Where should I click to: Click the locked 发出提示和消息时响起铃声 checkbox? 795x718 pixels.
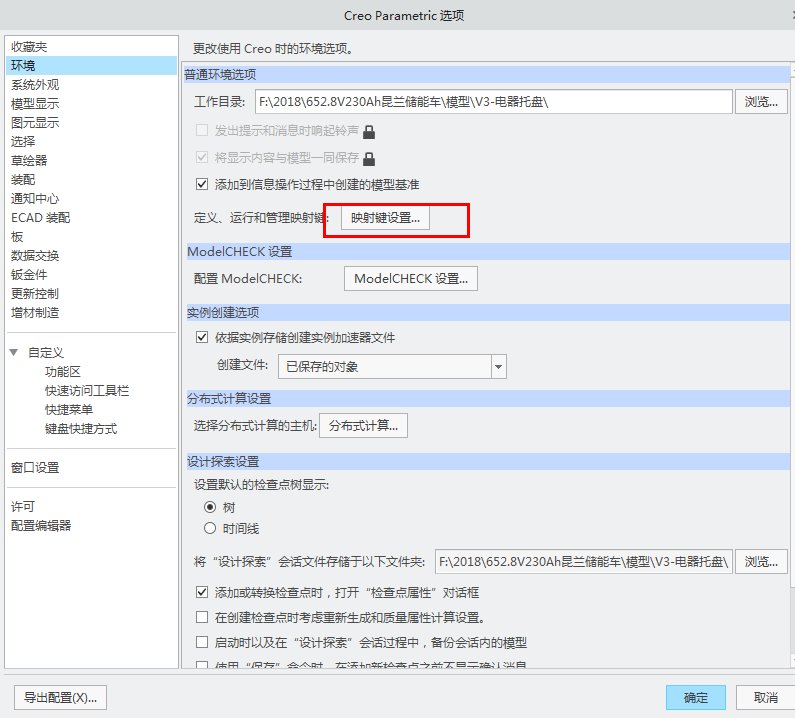tap(202, 130)
